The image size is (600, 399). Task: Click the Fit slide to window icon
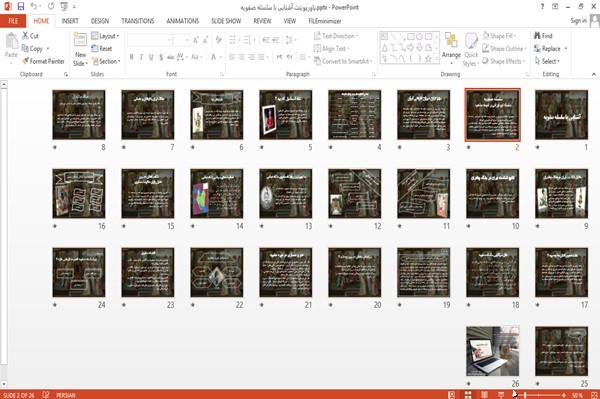coord(594,395)
